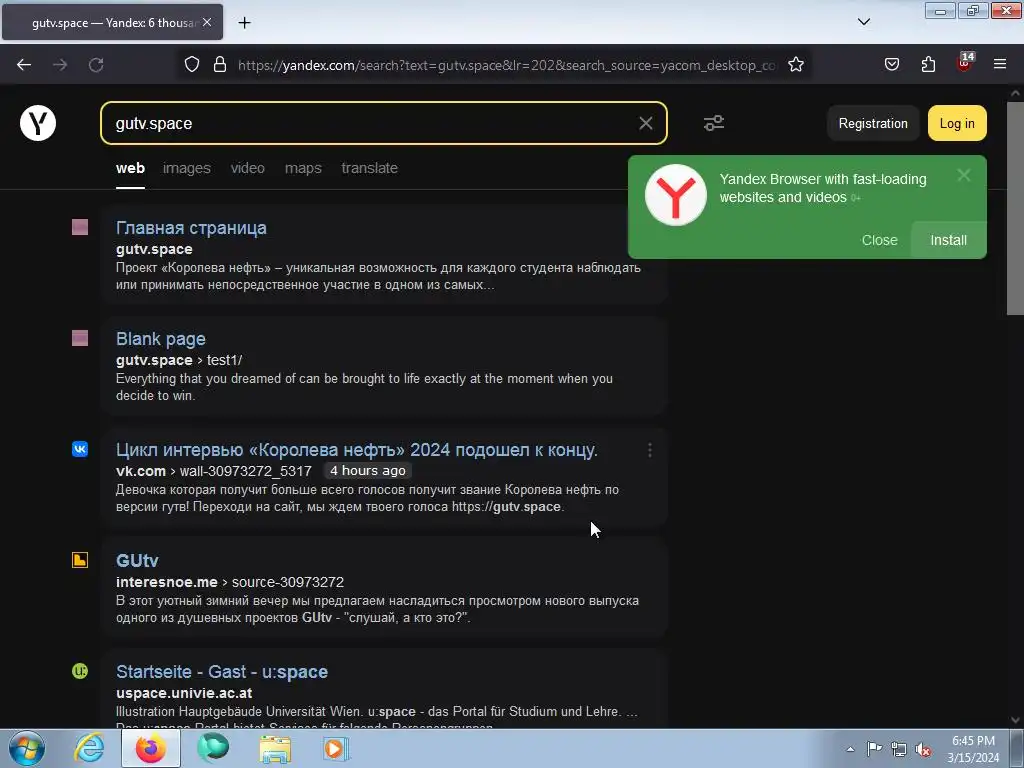The image size is (1024, 768).
Task: Open the Цикл интервью «Королева нефть» link
Action: pos(357,450)
